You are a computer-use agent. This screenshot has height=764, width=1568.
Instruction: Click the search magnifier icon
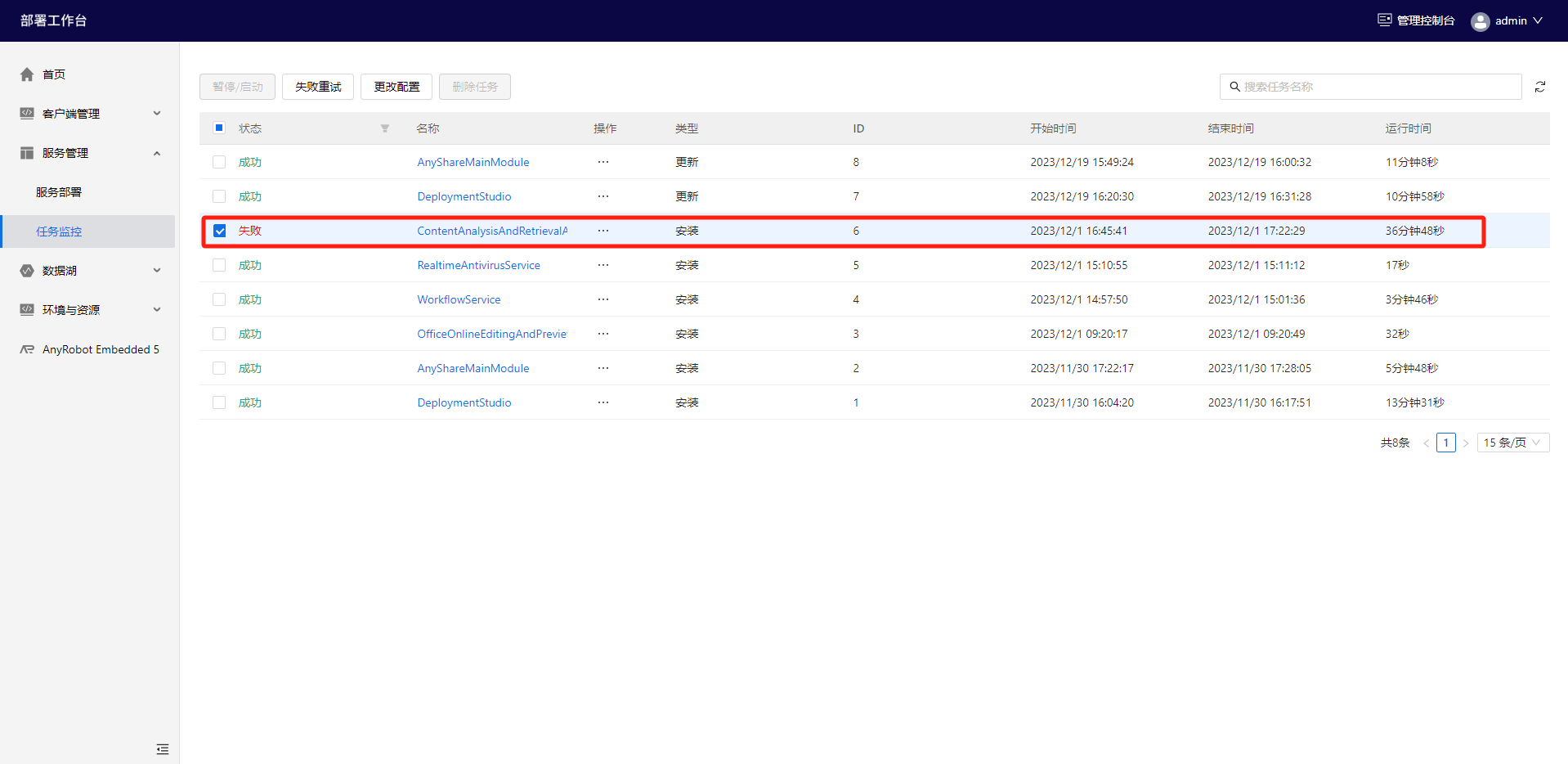[1234, 87]
